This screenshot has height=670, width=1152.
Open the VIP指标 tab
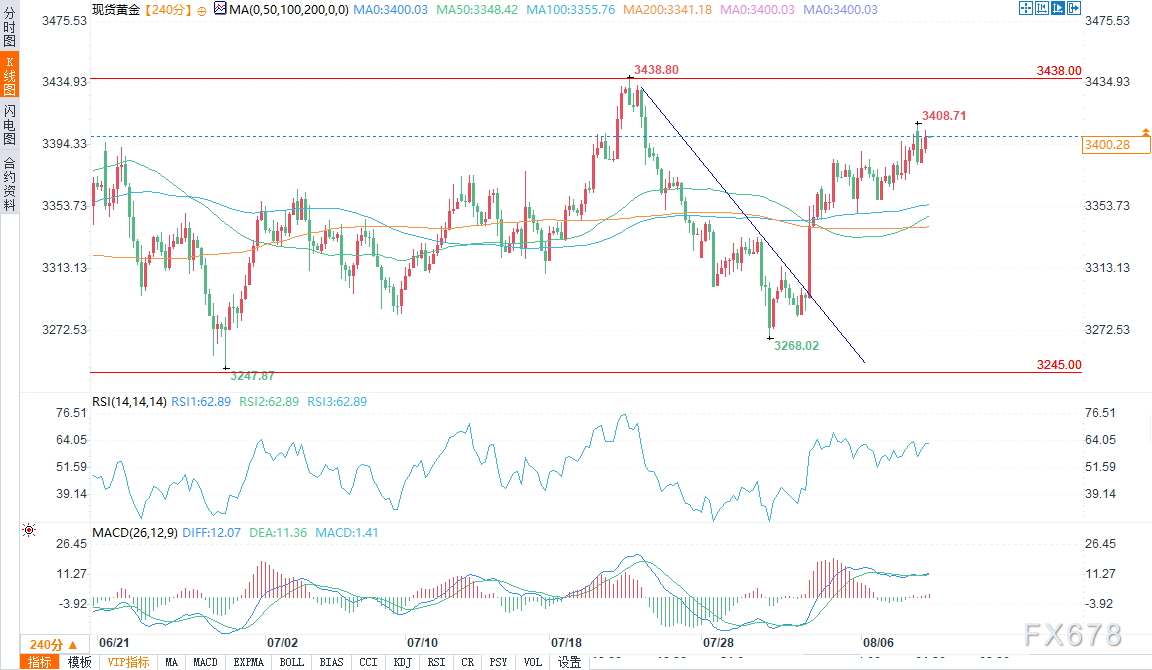pyautogui.click(x=128, y=662)
